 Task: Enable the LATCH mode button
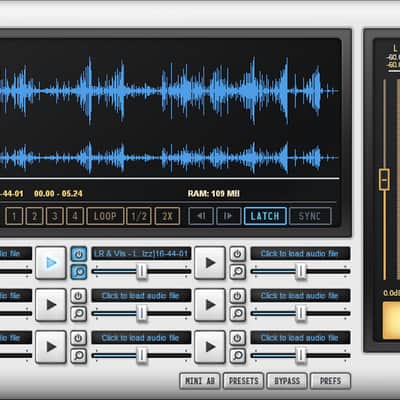click(265, 216)
